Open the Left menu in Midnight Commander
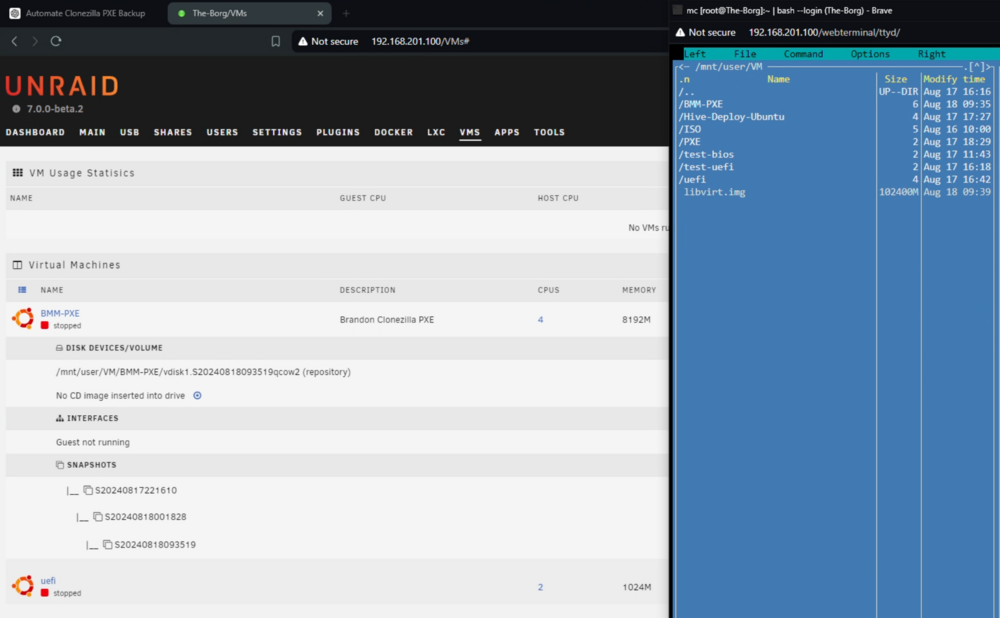 coord(695,54)
